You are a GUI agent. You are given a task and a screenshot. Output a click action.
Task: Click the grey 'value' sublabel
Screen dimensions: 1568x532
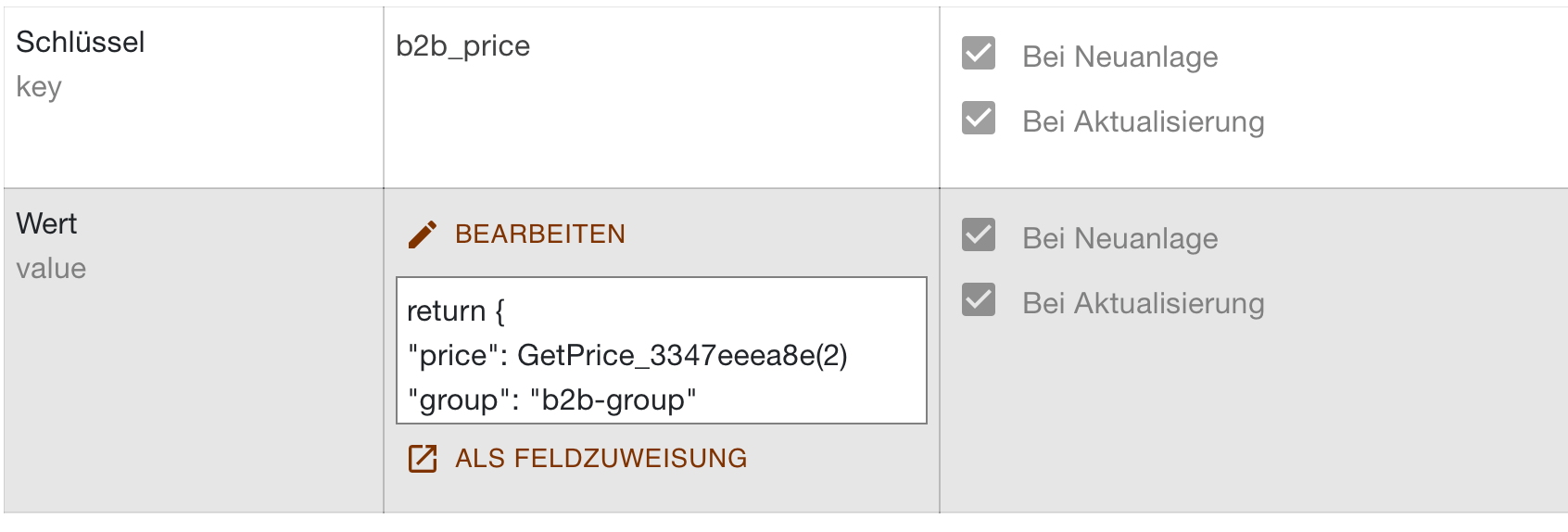51,269
